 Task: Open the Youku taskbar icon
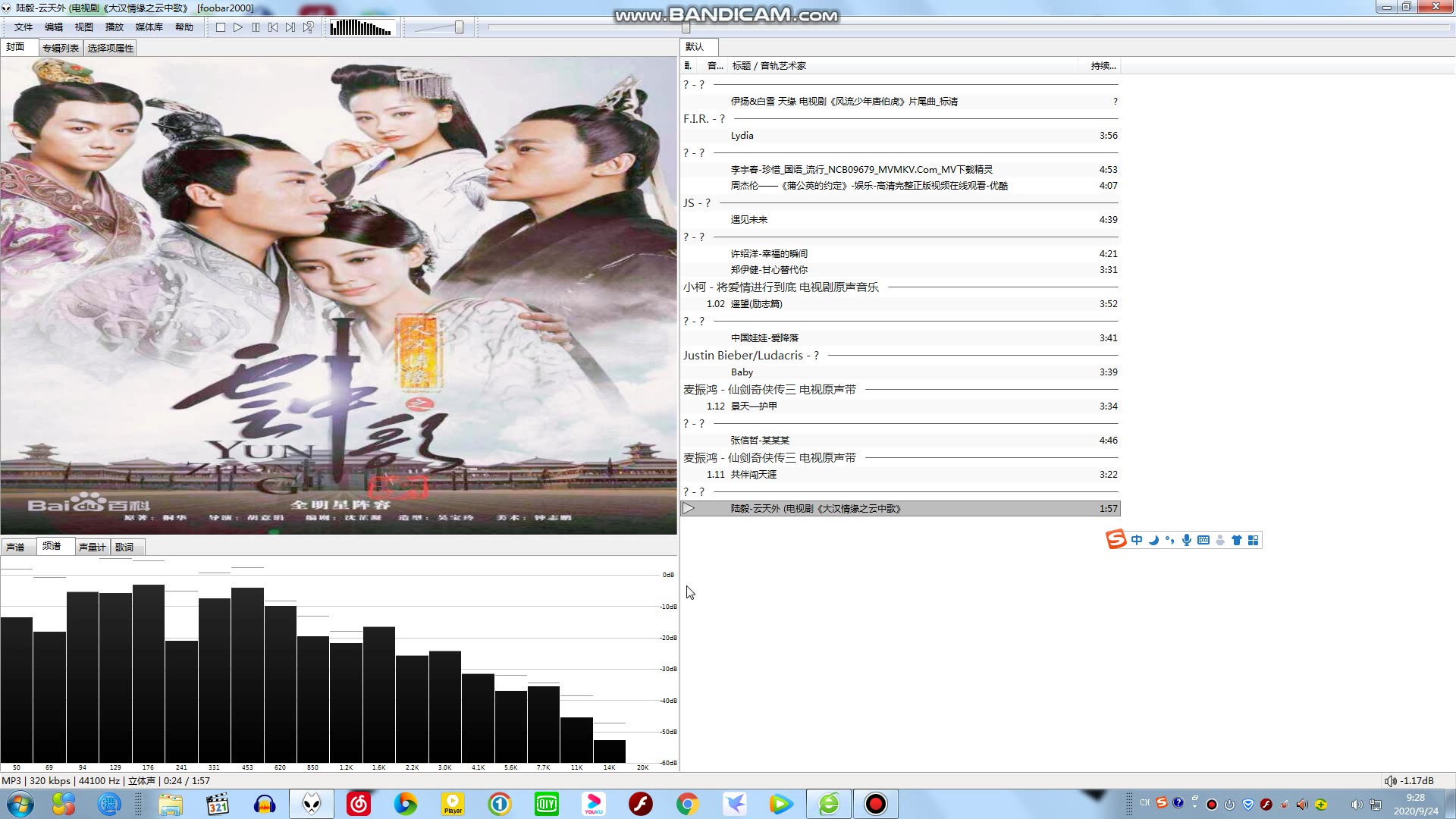pyautogui.click(x=594, y=804)
